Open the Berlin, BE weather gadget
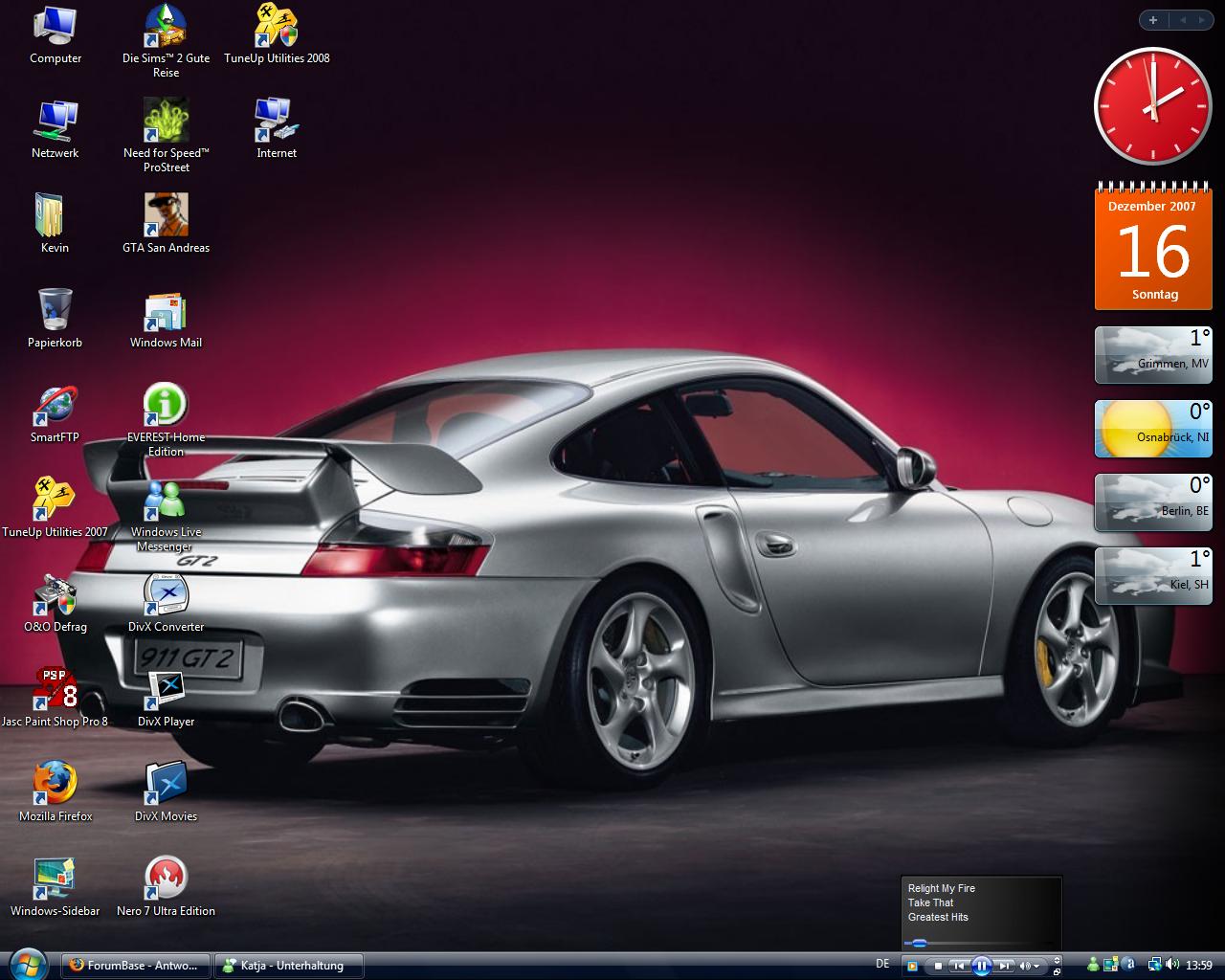The height and width of the screenshot is (980, 1225). coord(1153,501)
